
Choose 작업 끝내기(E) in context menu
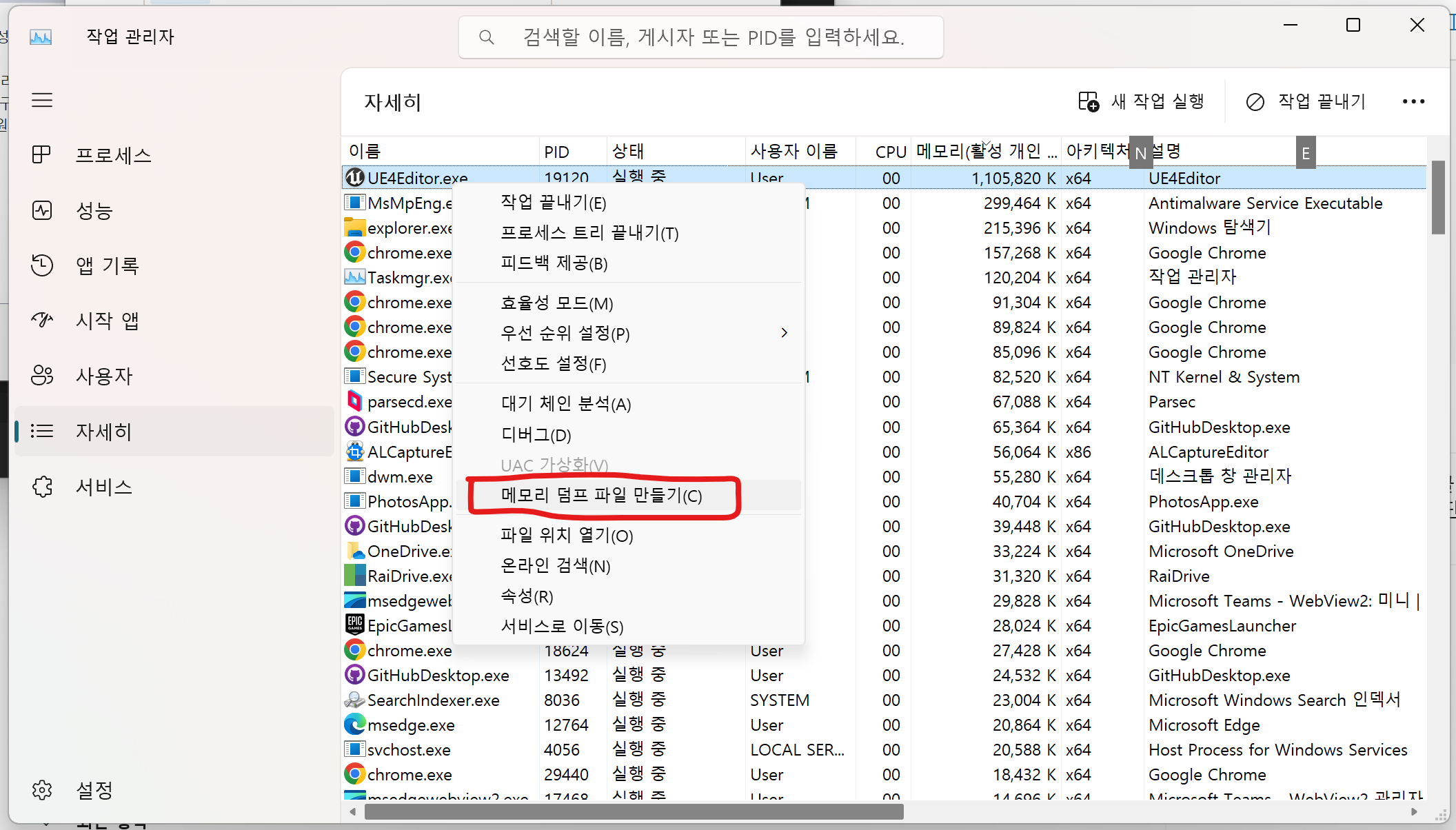pos(628,203)
